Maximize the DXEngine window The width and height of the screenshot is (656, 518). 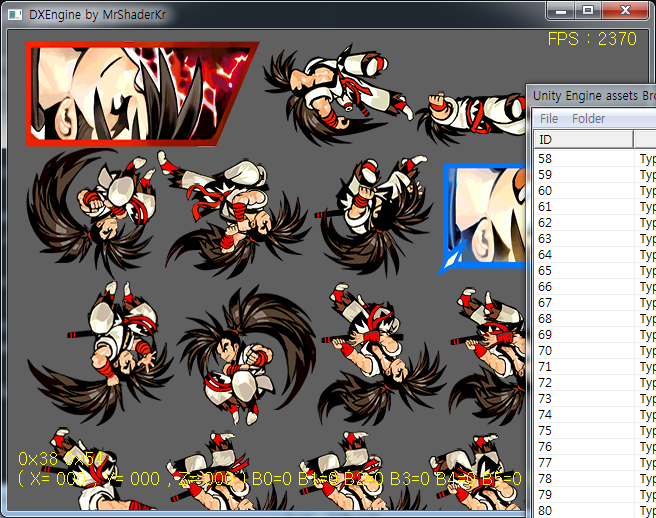[x=588, y=10]
